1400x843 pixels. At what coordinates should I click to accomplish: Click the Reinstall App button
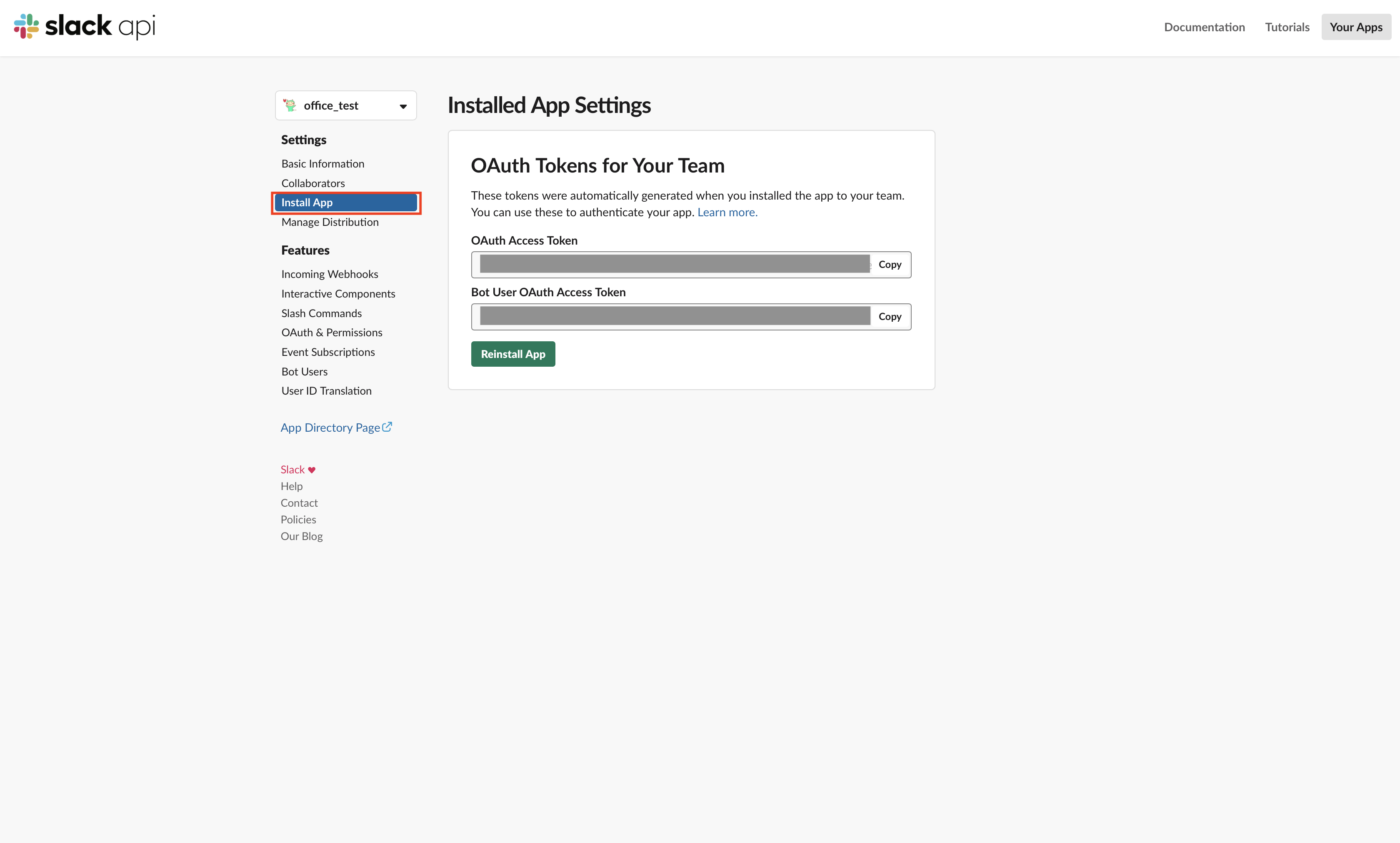click(x=513, y=354)
